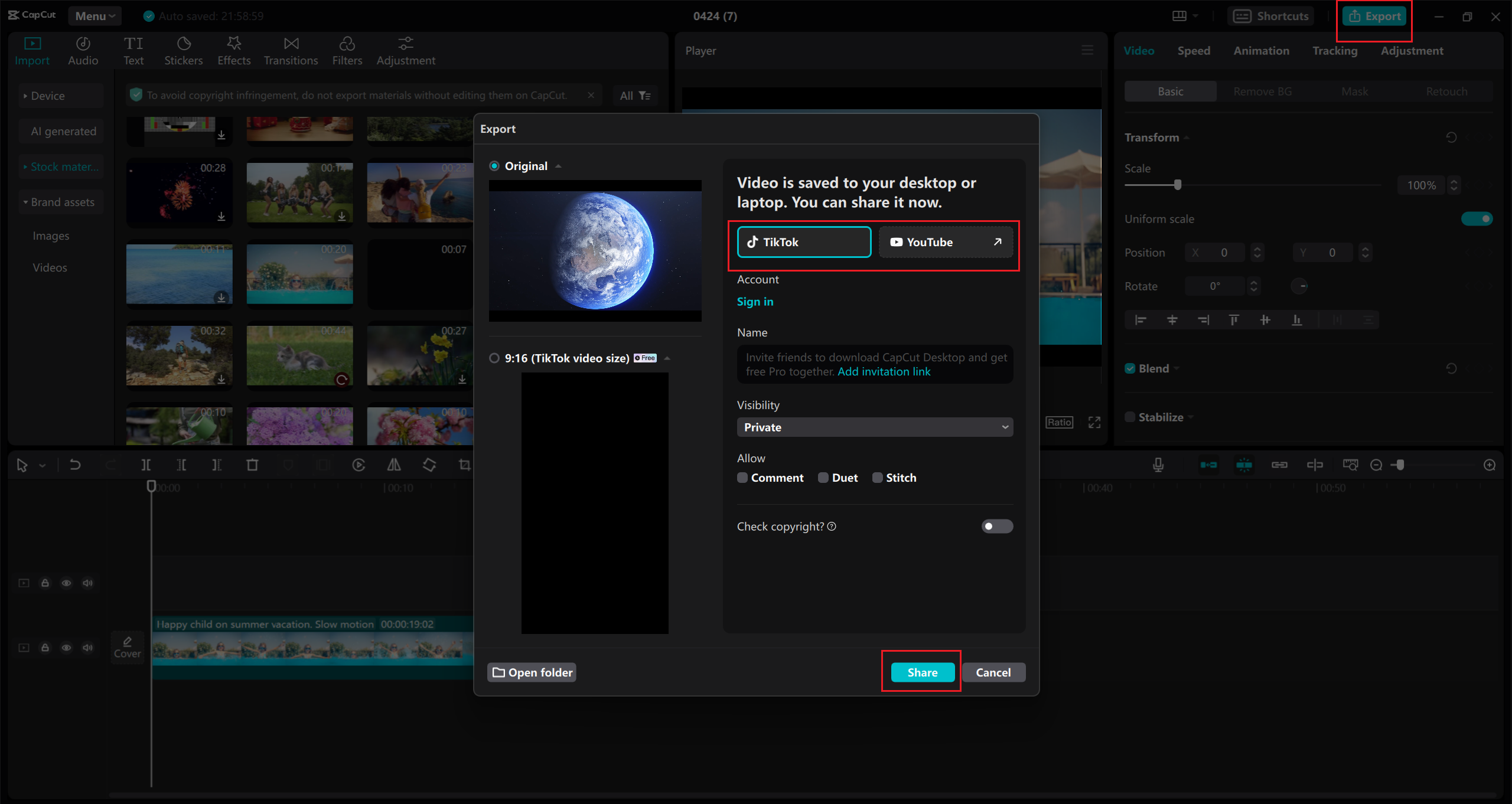
Task: Click the Share button in the Export dialog
Action: [921, 672]
